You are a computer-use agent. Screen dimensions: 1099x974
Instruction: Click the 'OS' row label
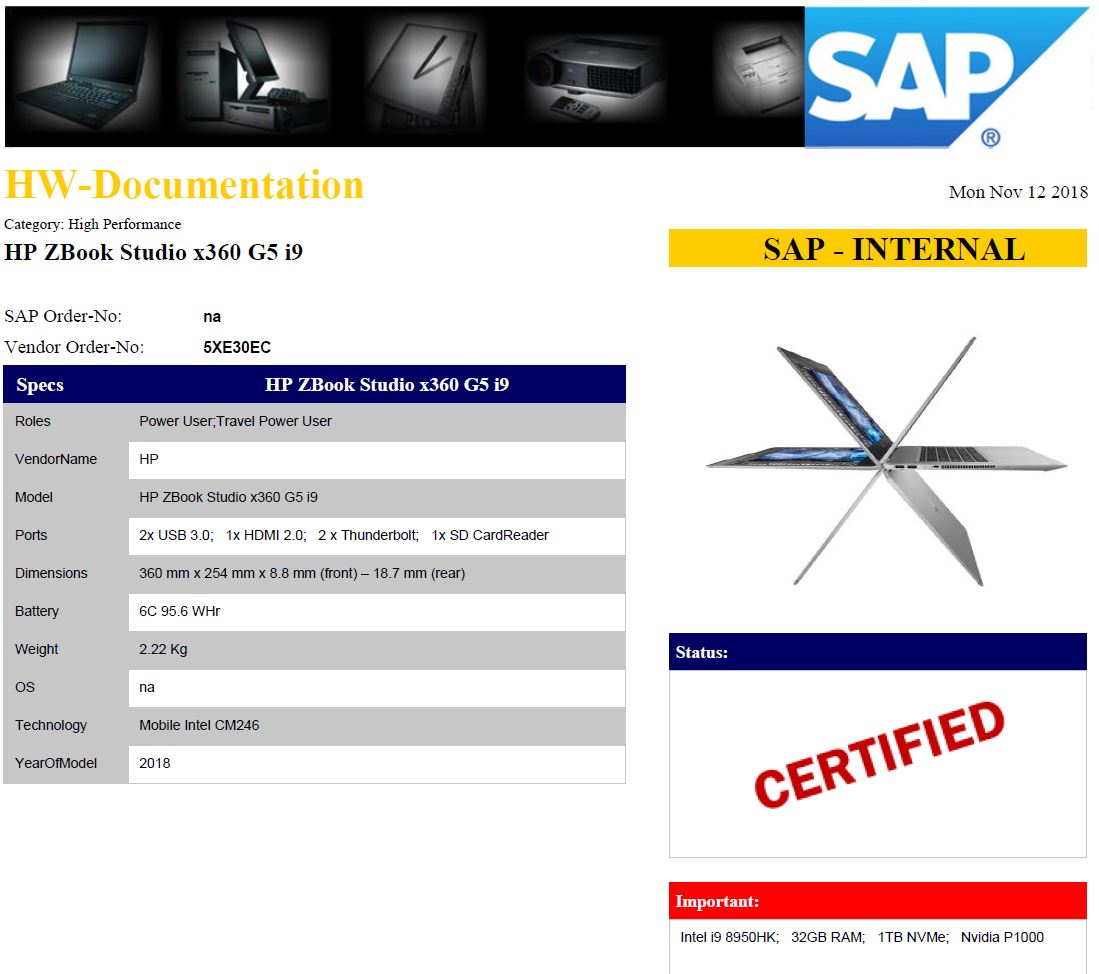coord(25,687)
